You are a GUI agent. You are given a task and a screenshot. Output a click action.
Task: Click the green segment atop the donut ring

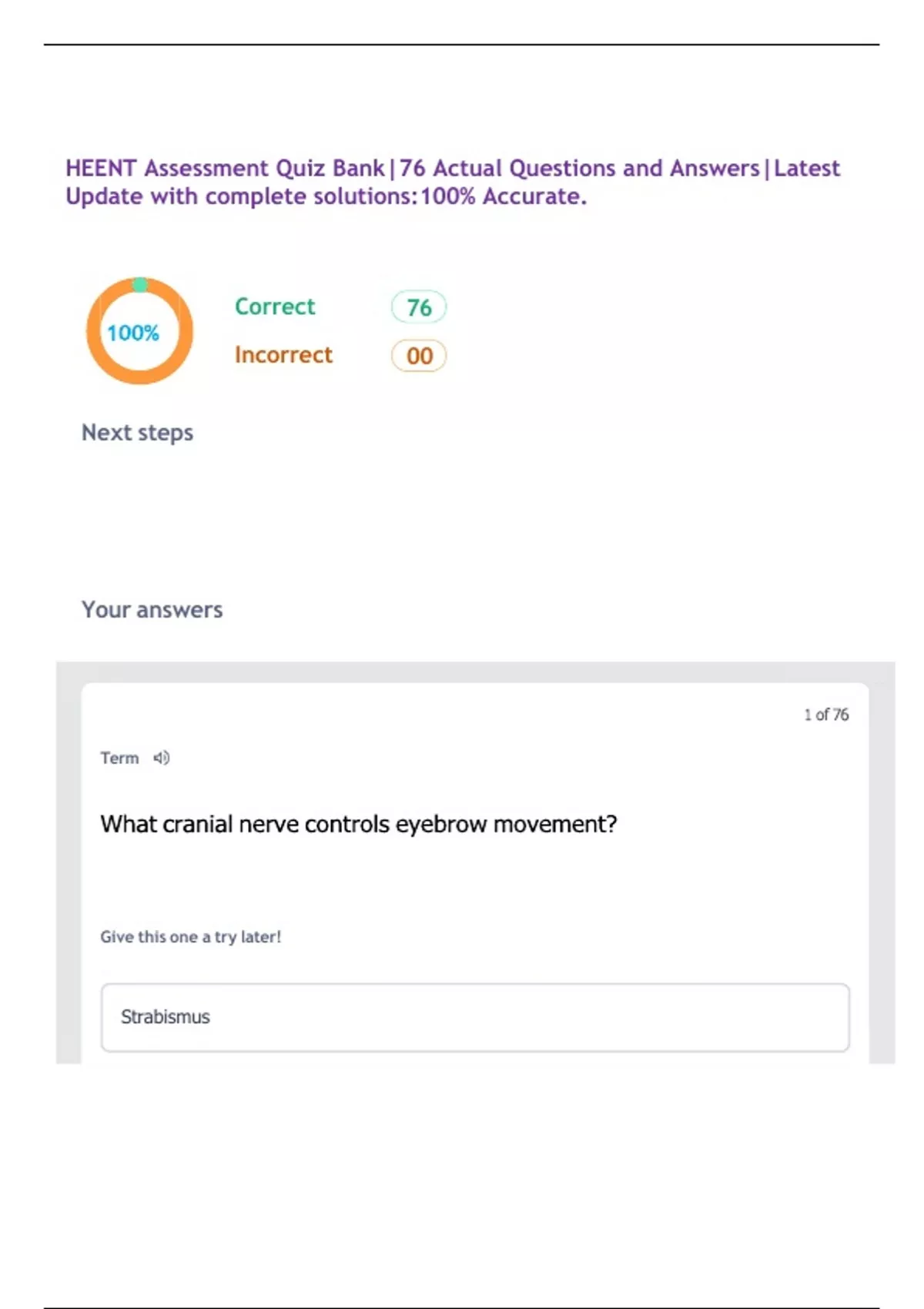pos(140,285)
